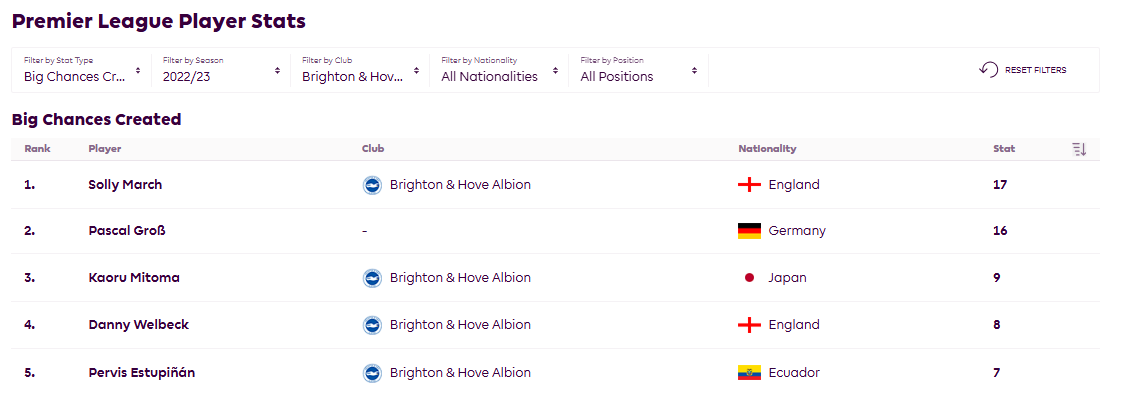This screenshot has height=393, width=1126.
Task: Expand the Filter by Season 2022/23 dropdown
Action: point(221,70)
